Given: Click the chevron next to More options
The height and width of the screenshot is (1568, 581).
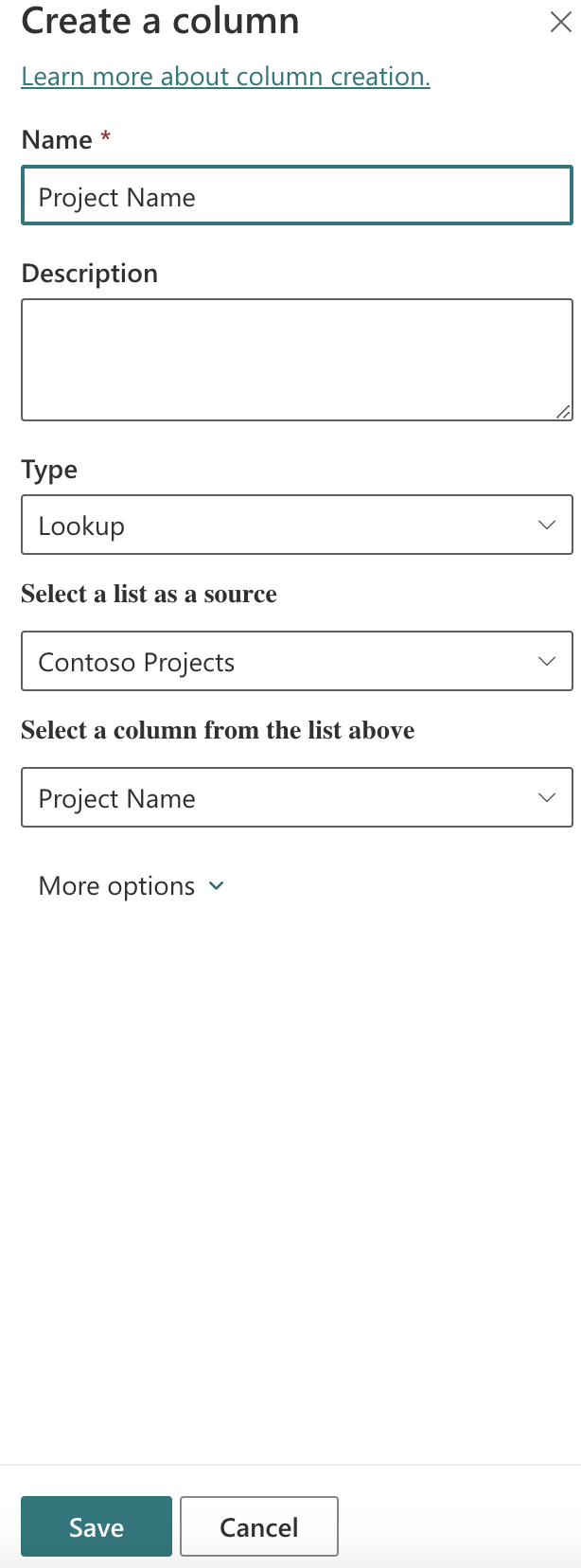Looking at the screenshot, I should [216, 886].
